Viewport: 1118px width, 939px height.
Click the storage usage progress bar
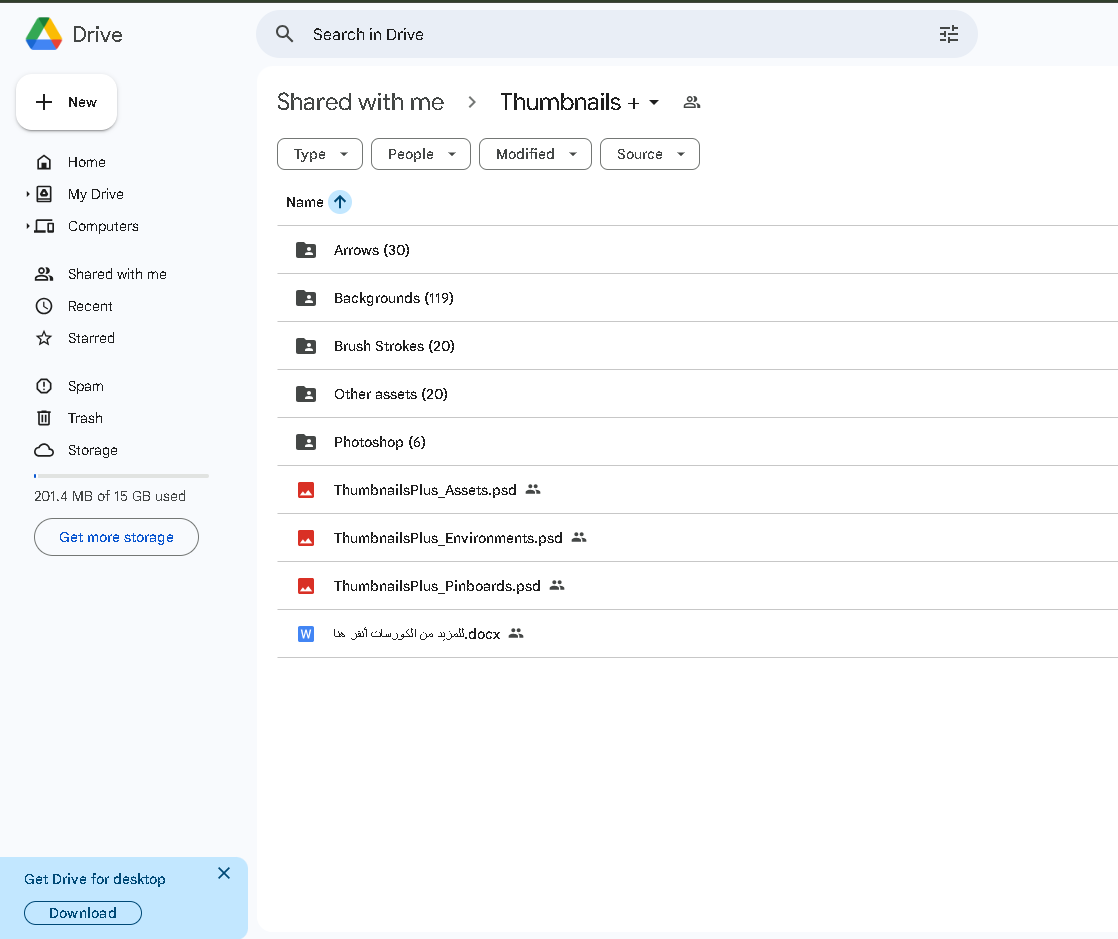(121, 476)
